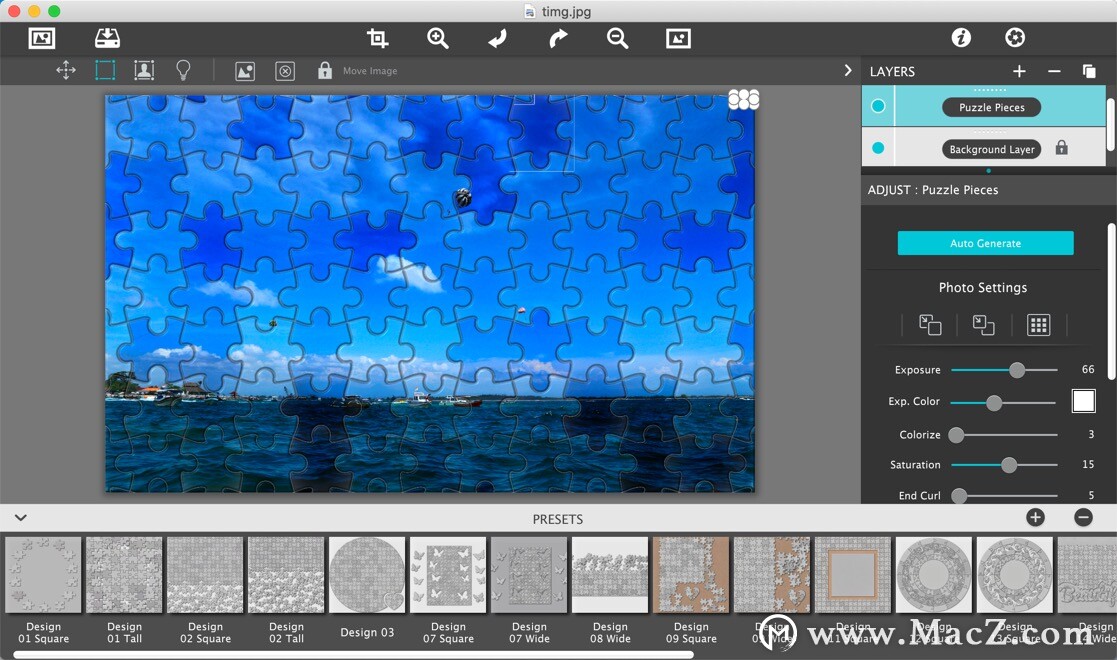Click the undo arrow

click(x=497, y=38)
